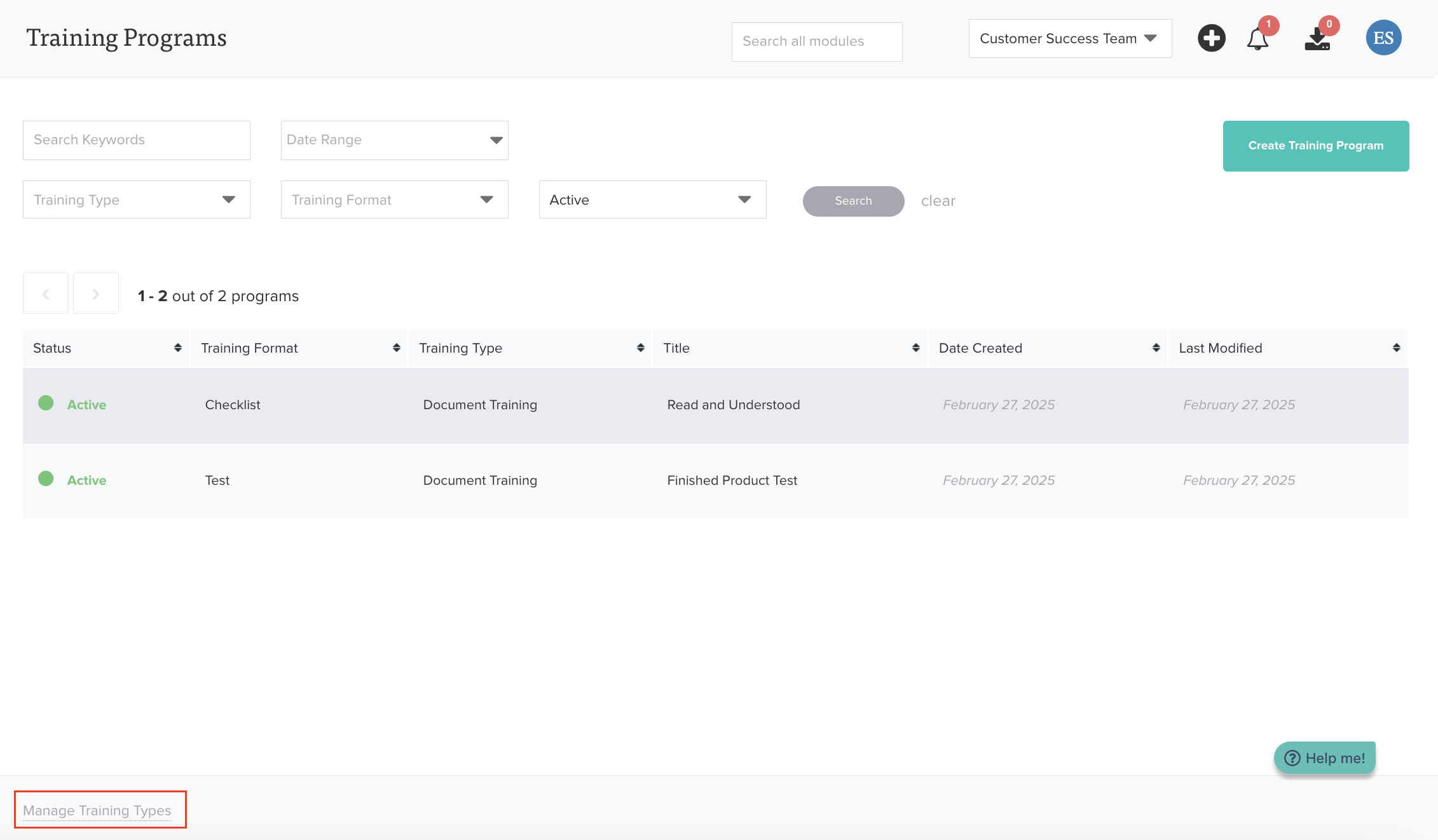Screen dimensions: 1438x840
Task: Open Customer Success Team selector
Action: point(1069,39)
